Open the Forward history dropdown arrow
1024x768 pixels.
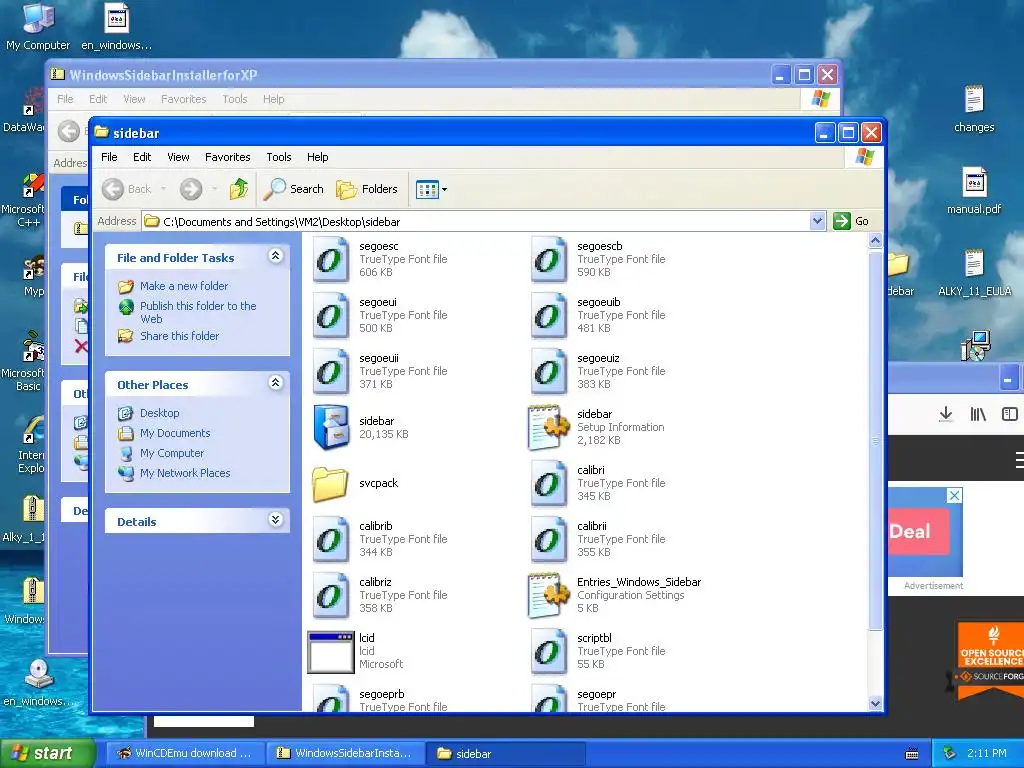point(214,189)
